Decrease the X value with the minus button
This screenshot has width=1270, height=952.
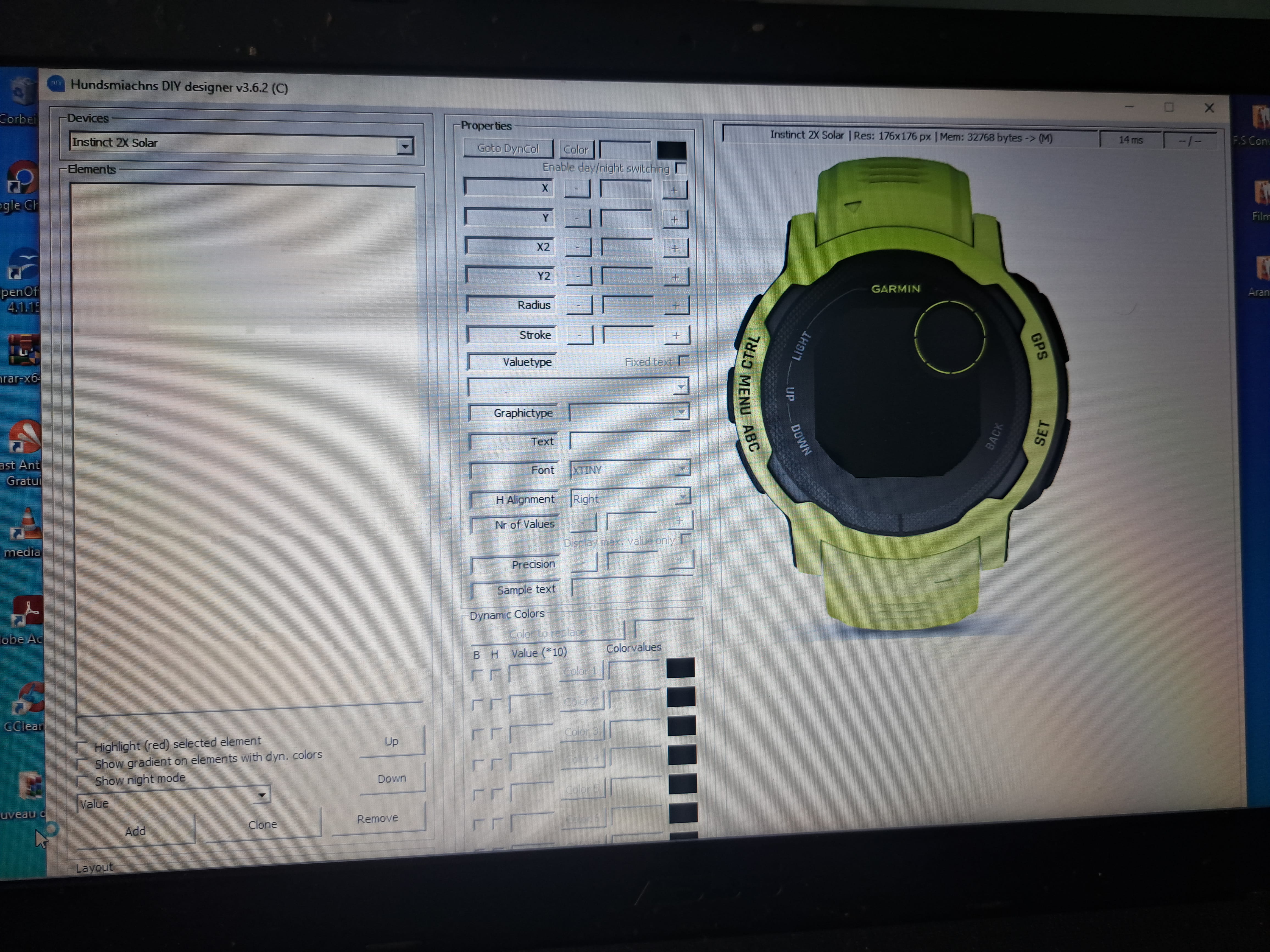(576, 188)
